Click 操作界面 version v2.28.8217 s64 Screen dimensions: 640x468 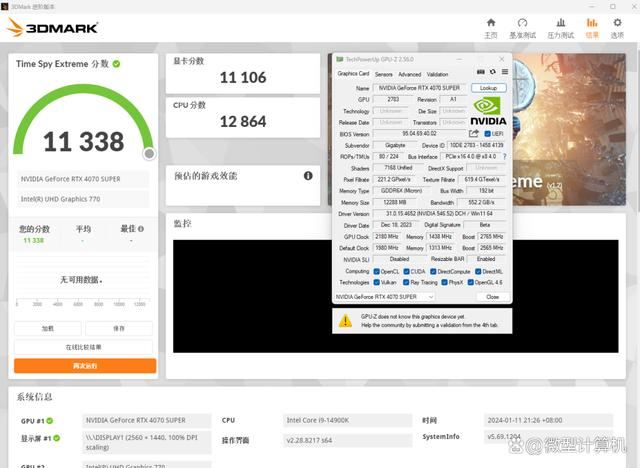click(347, 441)
